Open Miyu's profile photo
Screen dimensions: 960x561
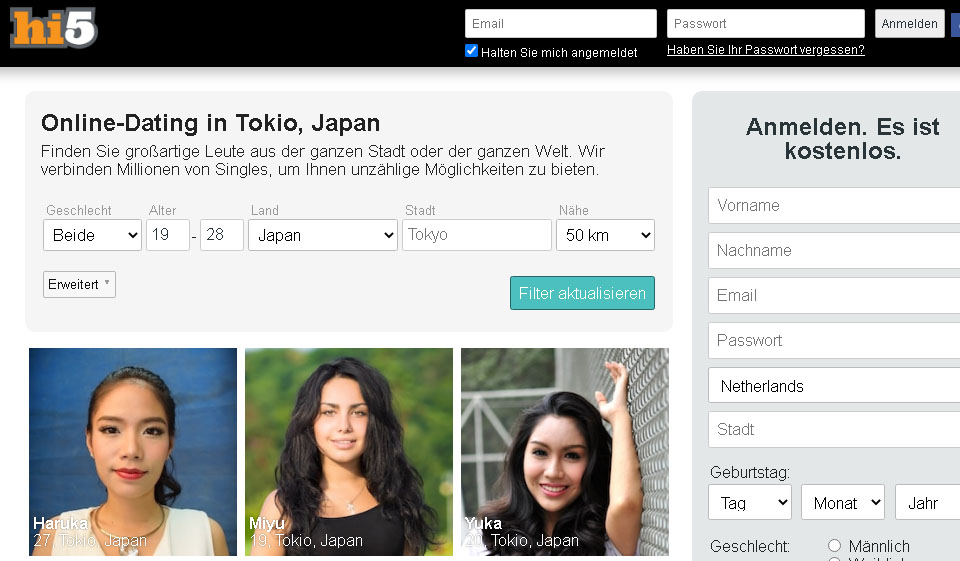click(348, 450)
